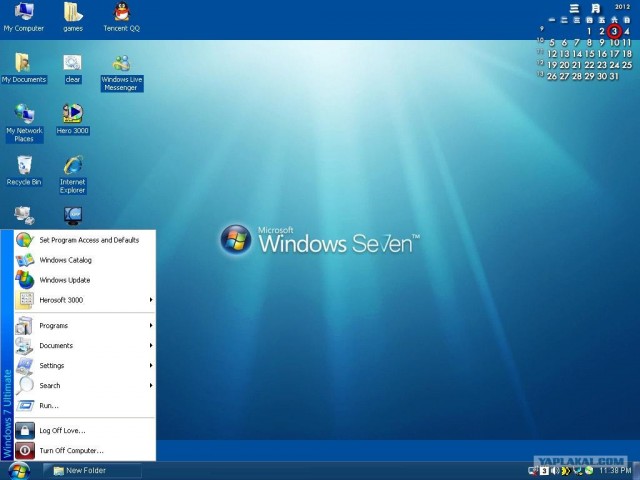Choose Log Off Love... in Start menu
The height and width of the screenshot is (480, 640).
pos(85,431)
